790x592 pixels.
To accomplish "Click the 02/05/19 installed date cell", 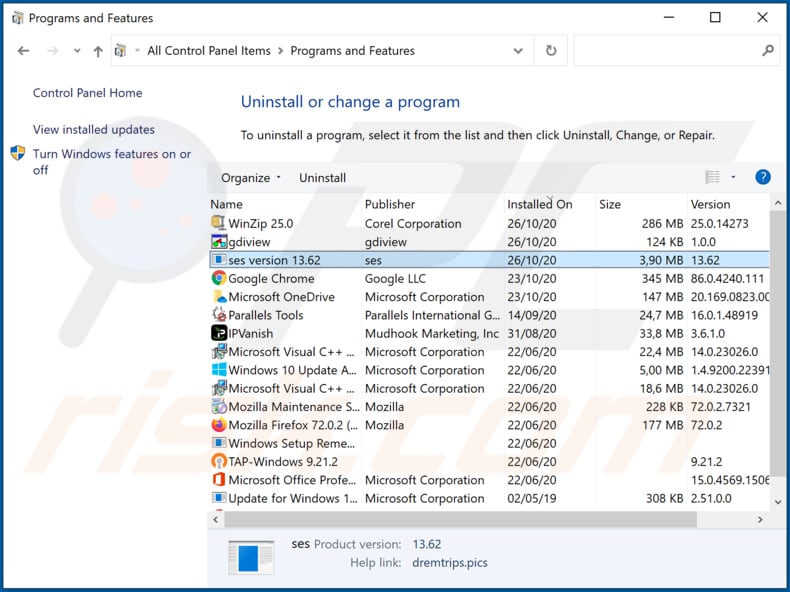I will (532, 498).
